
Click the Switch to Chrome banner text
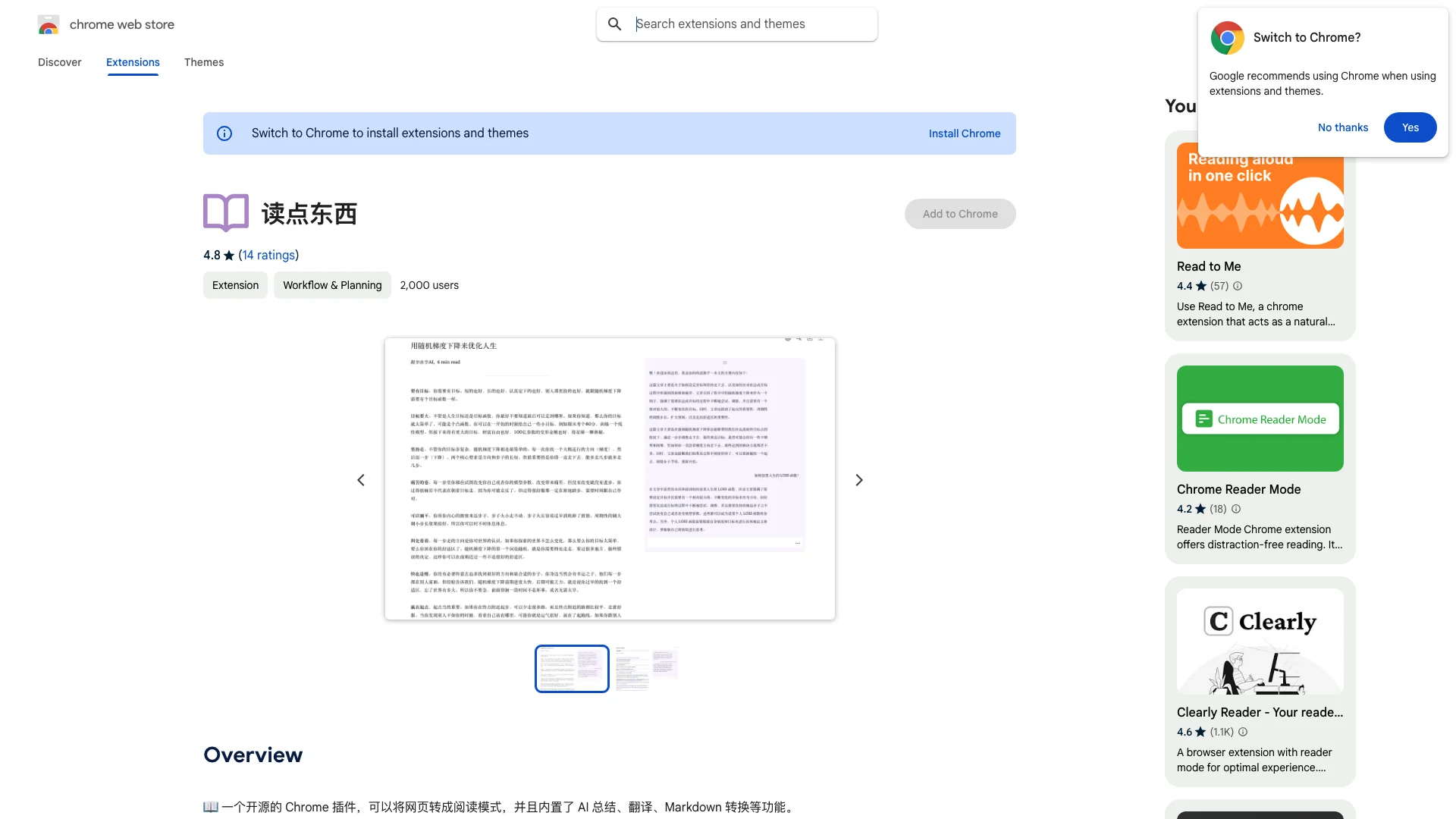(390, 133)
